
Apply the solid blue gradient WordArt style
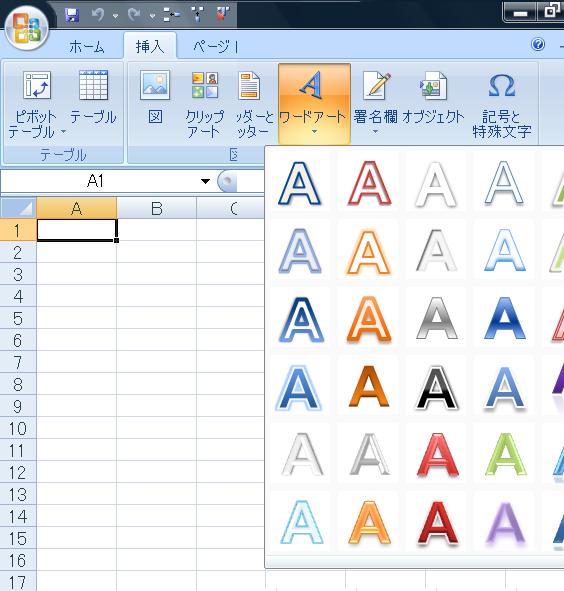504,318
